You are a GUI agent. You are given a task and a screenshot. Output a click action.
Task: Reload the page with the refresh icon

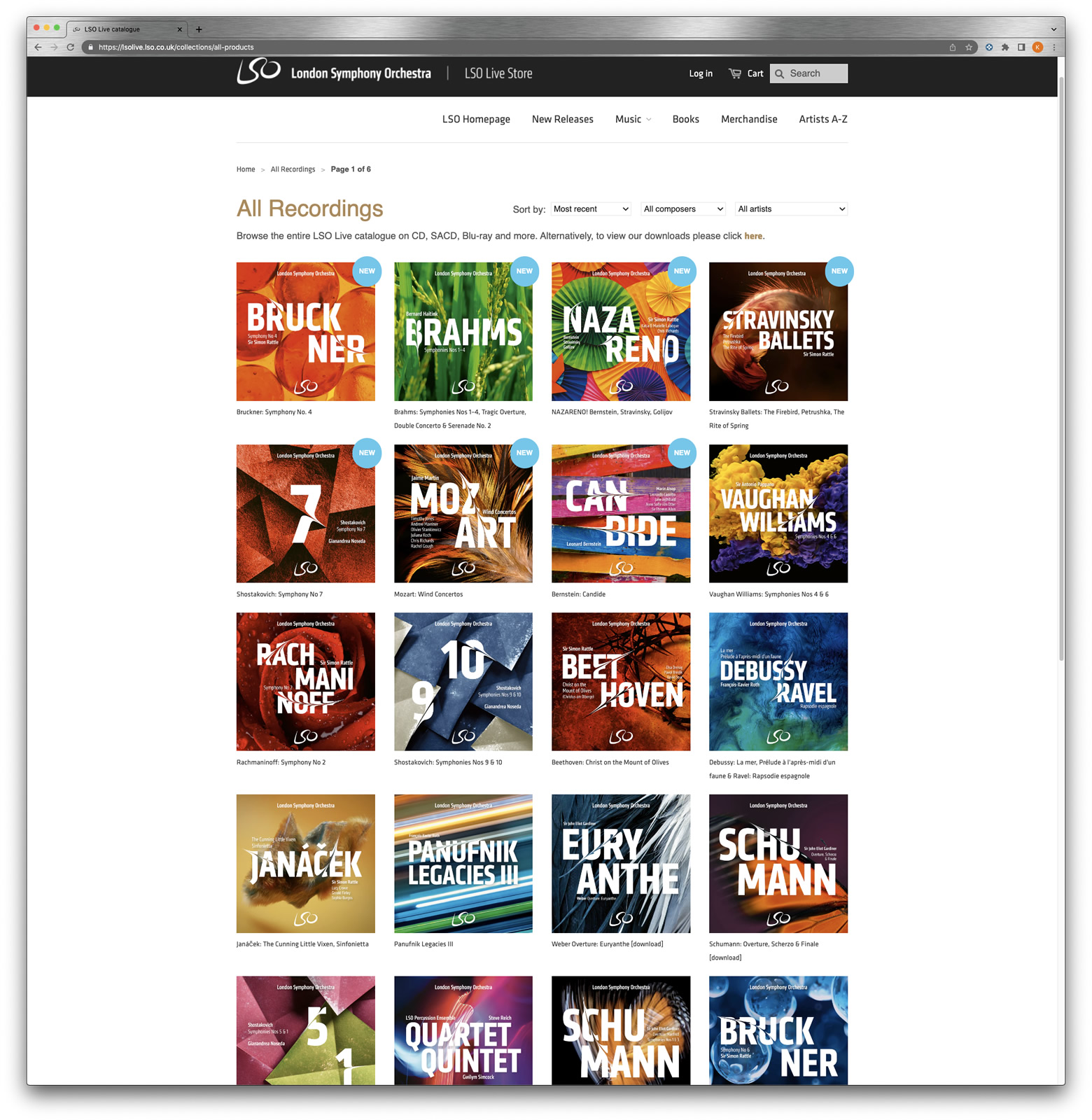coord(70,47)
